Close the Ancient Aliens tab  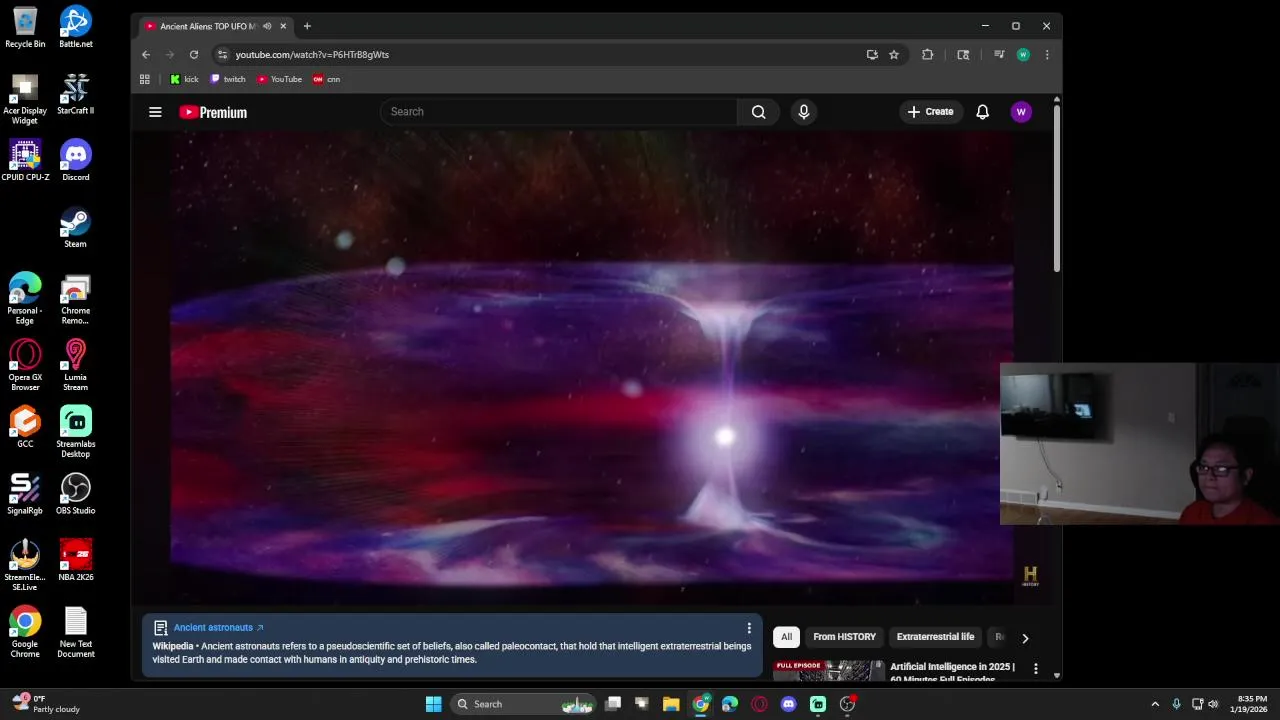pyautogui.click(x=283, y=26)
